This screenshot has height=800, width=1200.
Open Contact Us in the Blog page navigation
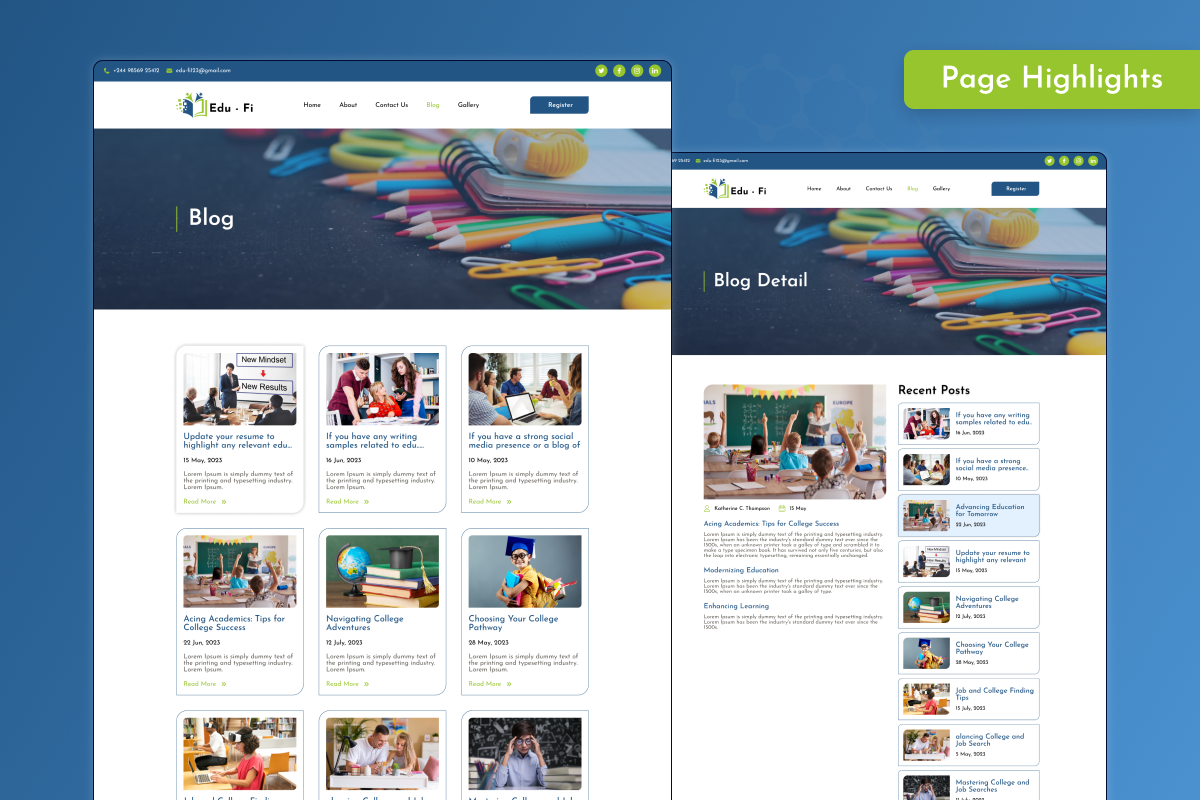(x=391, y=105)
